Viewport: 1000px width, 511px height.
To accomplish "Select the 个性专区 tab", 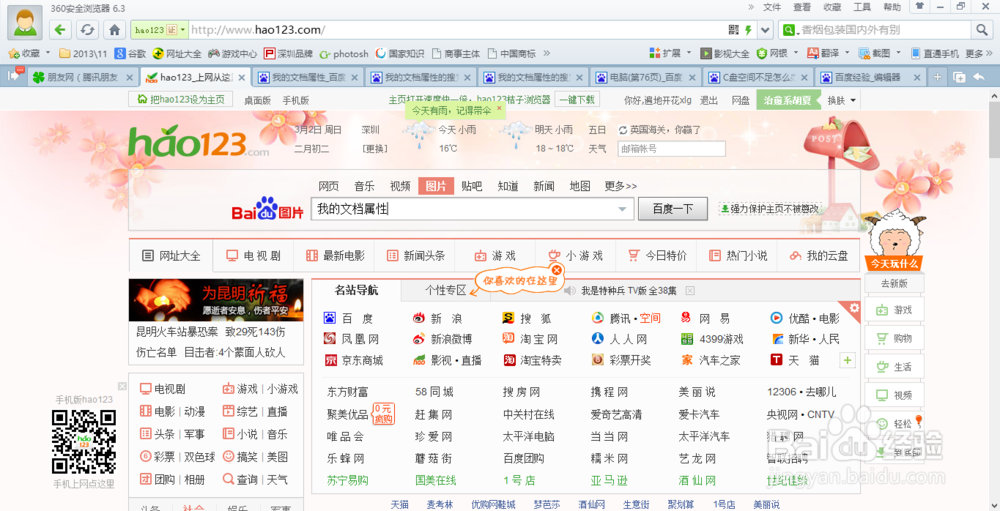I will click(x=445, y=290).
